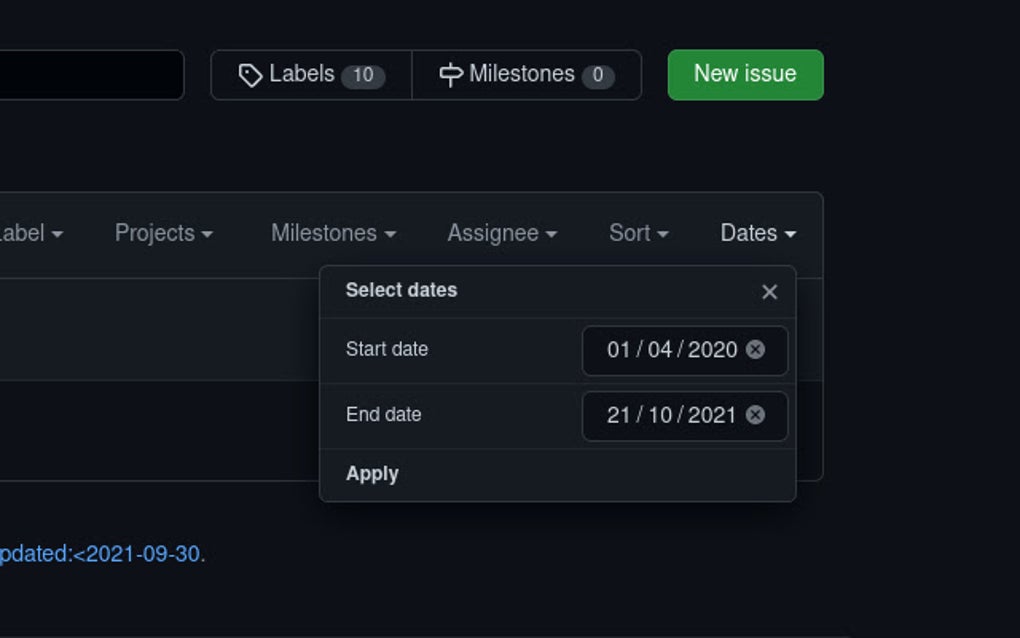
Task: Click the issues search box
Action: [x=90, y=73]
